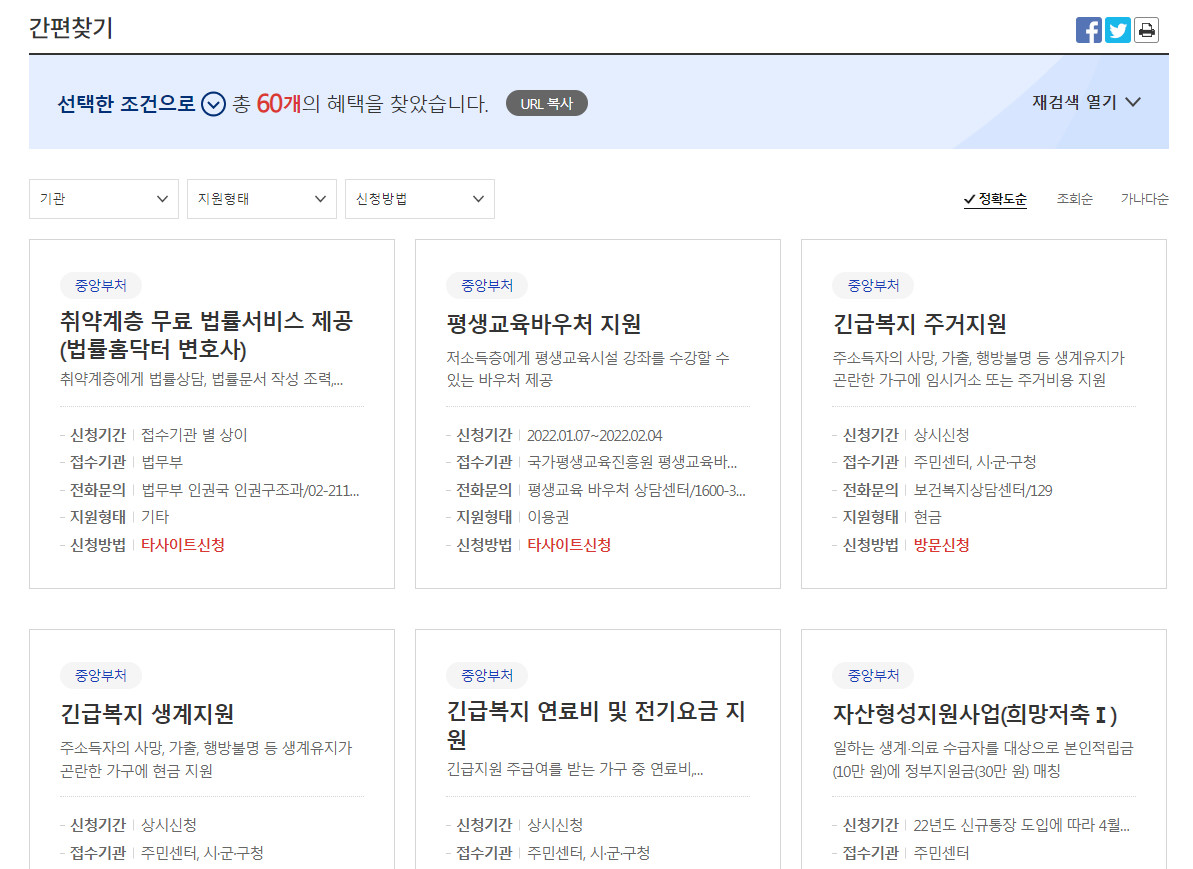This screenshot has width=1193, height=869.
Task: Open the 재검색 열기 expander
Action: (1086, 102)
